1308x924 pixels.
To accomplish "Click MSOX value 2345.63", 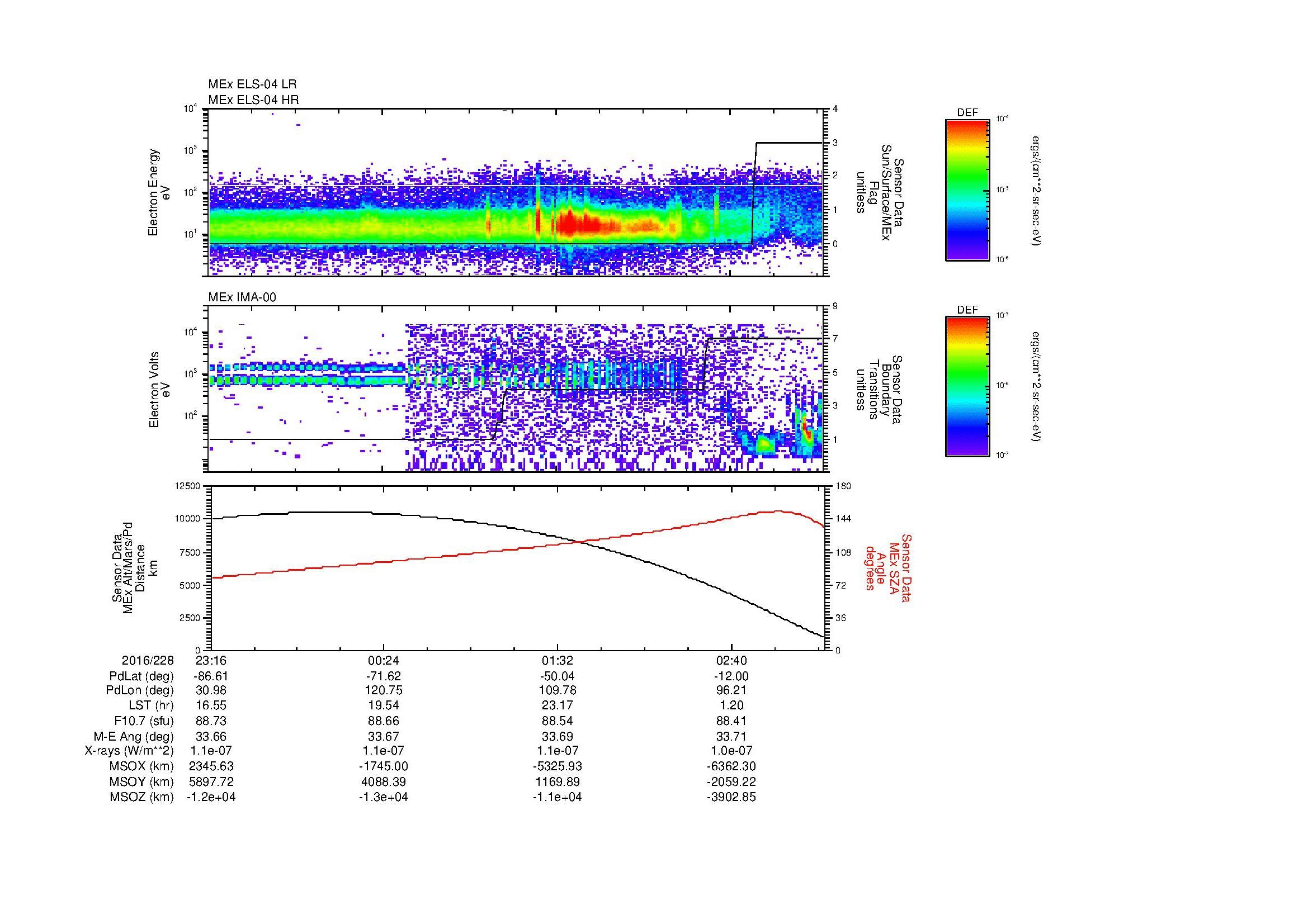I will (x=211, y=766).
